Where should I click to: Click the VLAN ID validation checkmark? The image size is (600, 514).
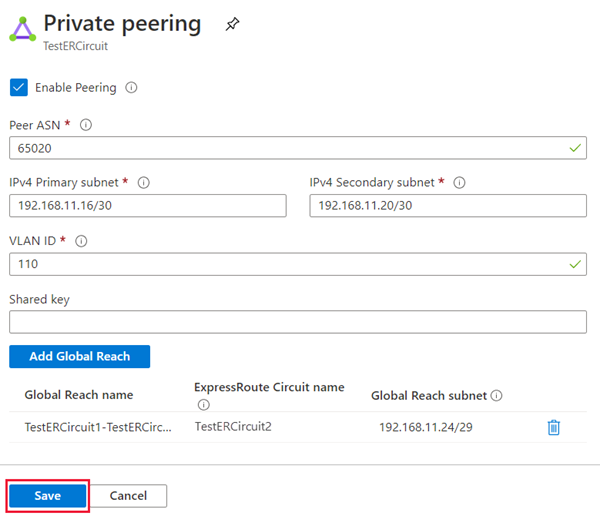pyautogui.click(x=575, y=264)
